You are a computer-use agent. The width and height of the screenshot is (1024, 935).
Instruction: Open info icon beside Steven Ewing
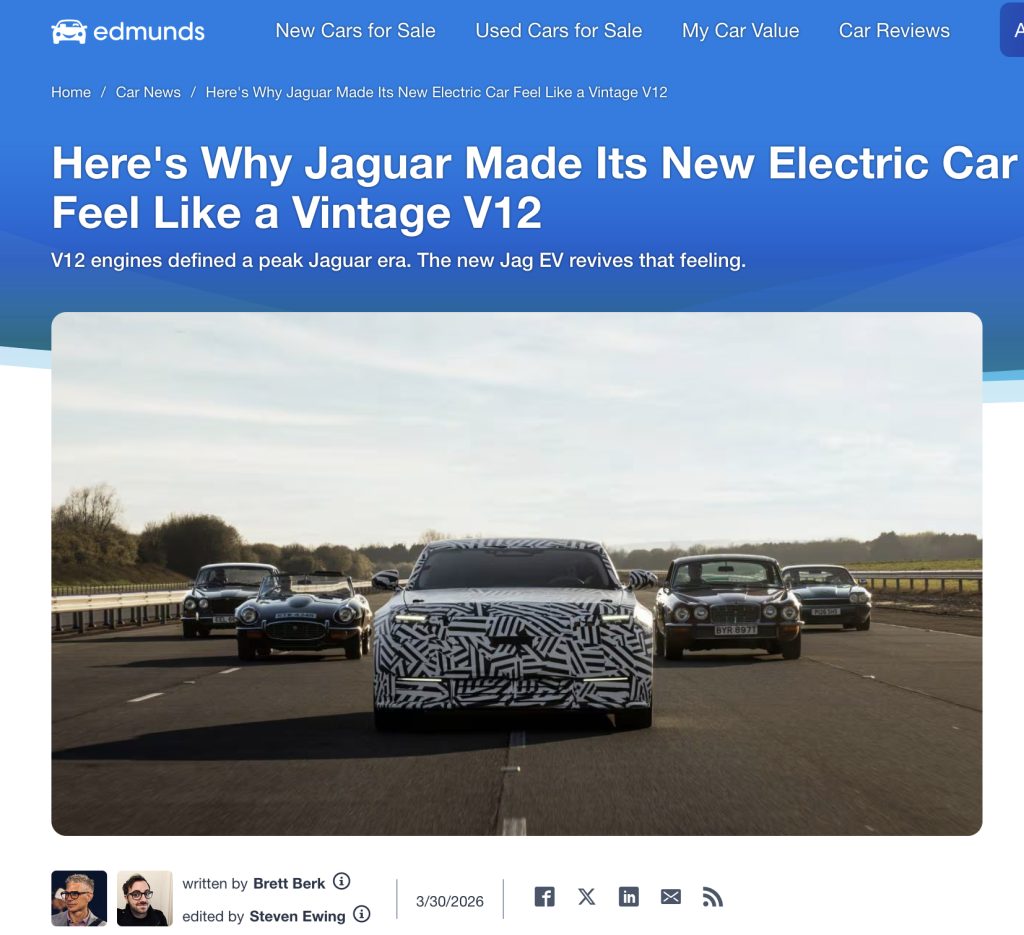[x=362, y=914]
